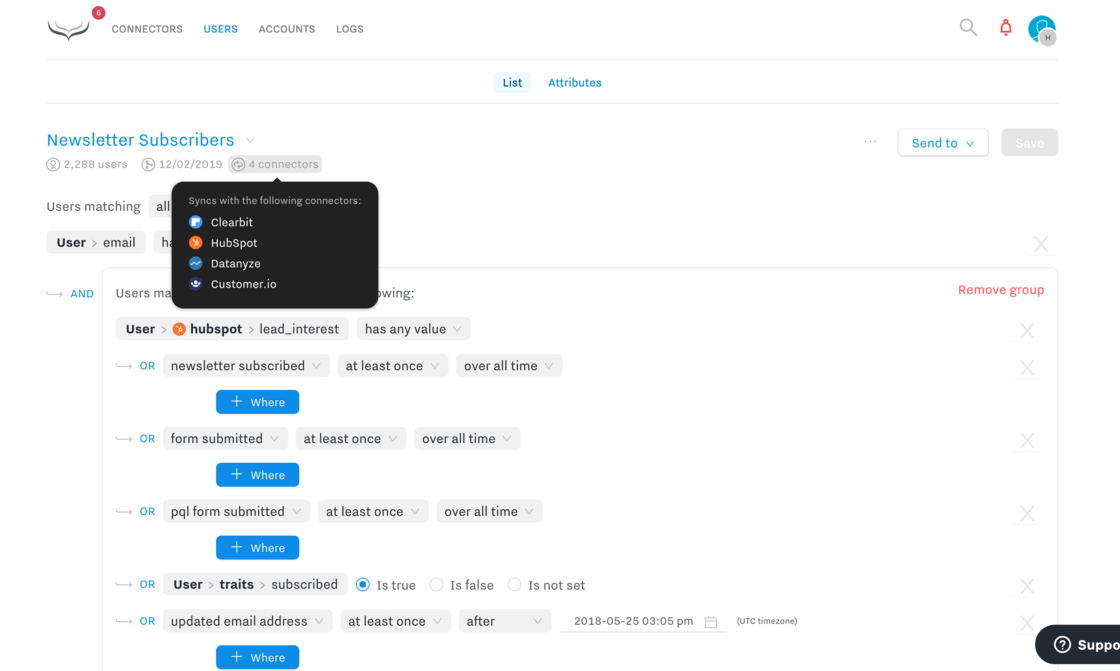
Task: Add a Where filter under form submitted
Action: pos(257,475)
